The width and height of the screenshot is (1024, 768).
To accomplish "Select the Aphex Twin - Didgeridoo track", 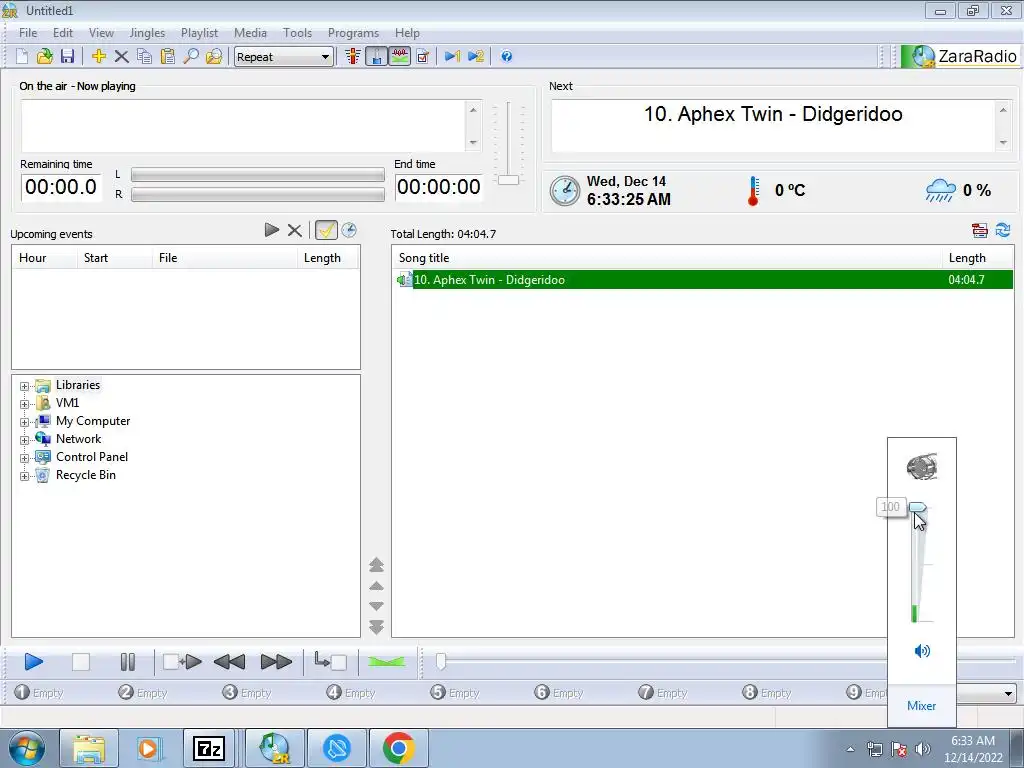I will (703, 280).
